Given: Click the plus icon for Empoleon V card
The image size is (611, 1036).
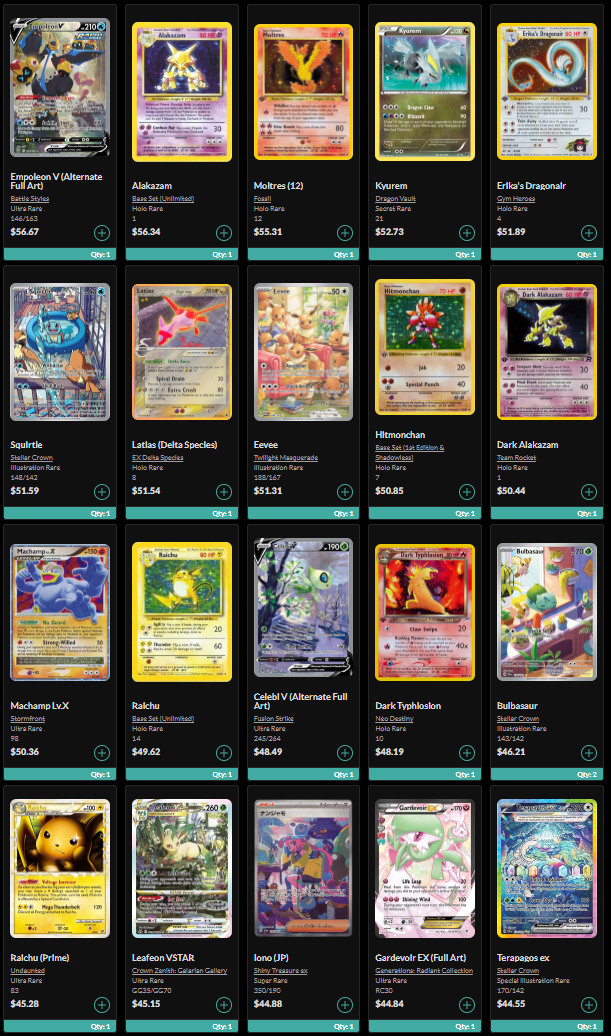Looking at the screenshot, I should pos(102,233).
